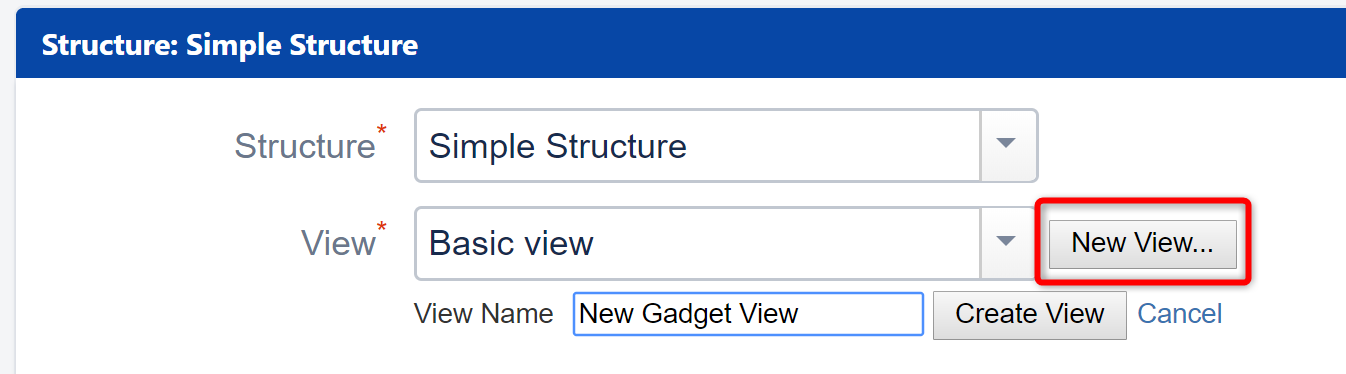This screenshot has width=1346, height=374.
Task: Click the View Name label
Action: (x=483, y=314)
